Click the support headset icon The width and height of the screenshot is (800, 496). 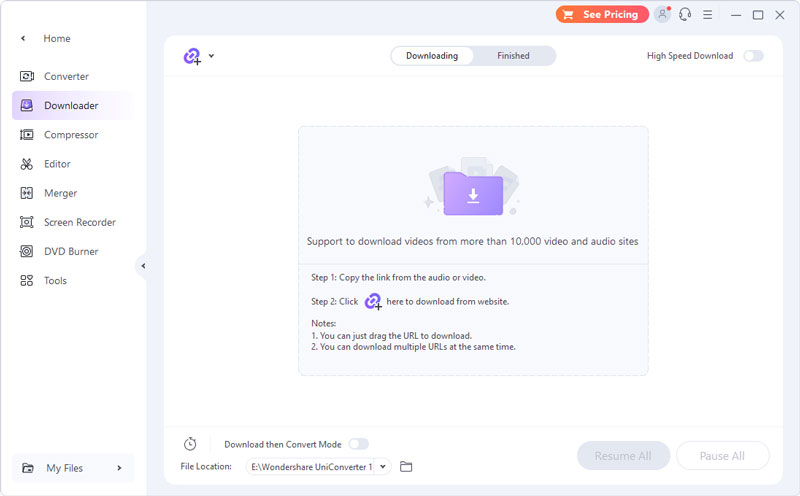click(x=685, y=15)
